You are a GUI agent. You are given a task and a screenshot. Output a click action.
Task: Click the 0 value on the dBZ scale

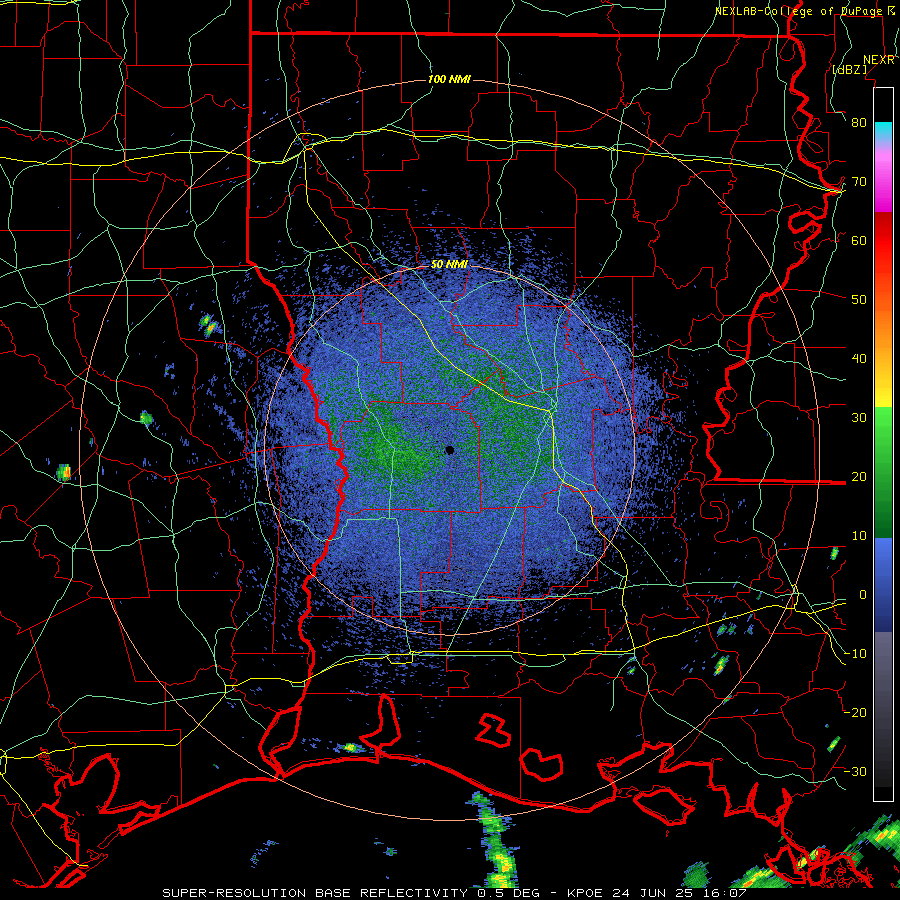click(x=862, y=595)
